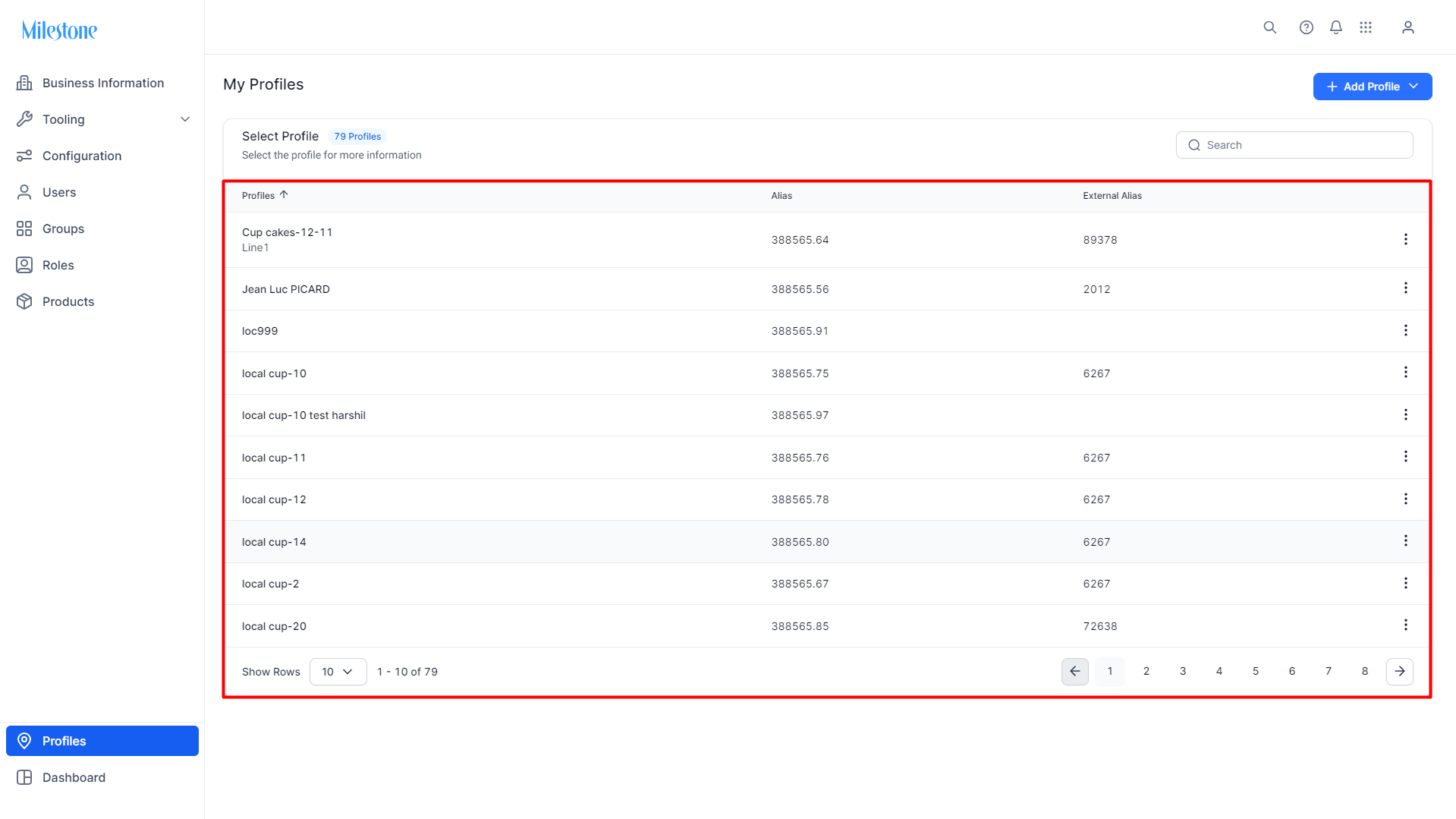Open Roles in sidebar
Image resolution: width=1456 pixels, height=819 pixels.
click(102, 265)
